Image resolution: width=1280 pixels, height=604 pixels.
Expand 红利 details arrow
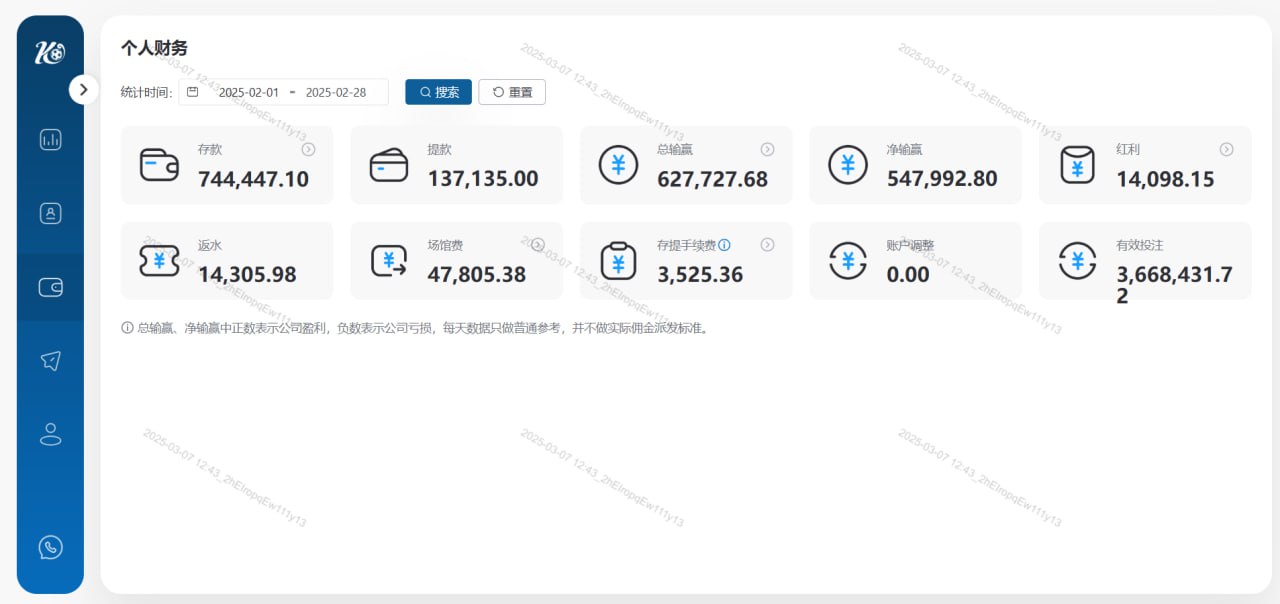pyautogui.click(x=1226, y=149)
